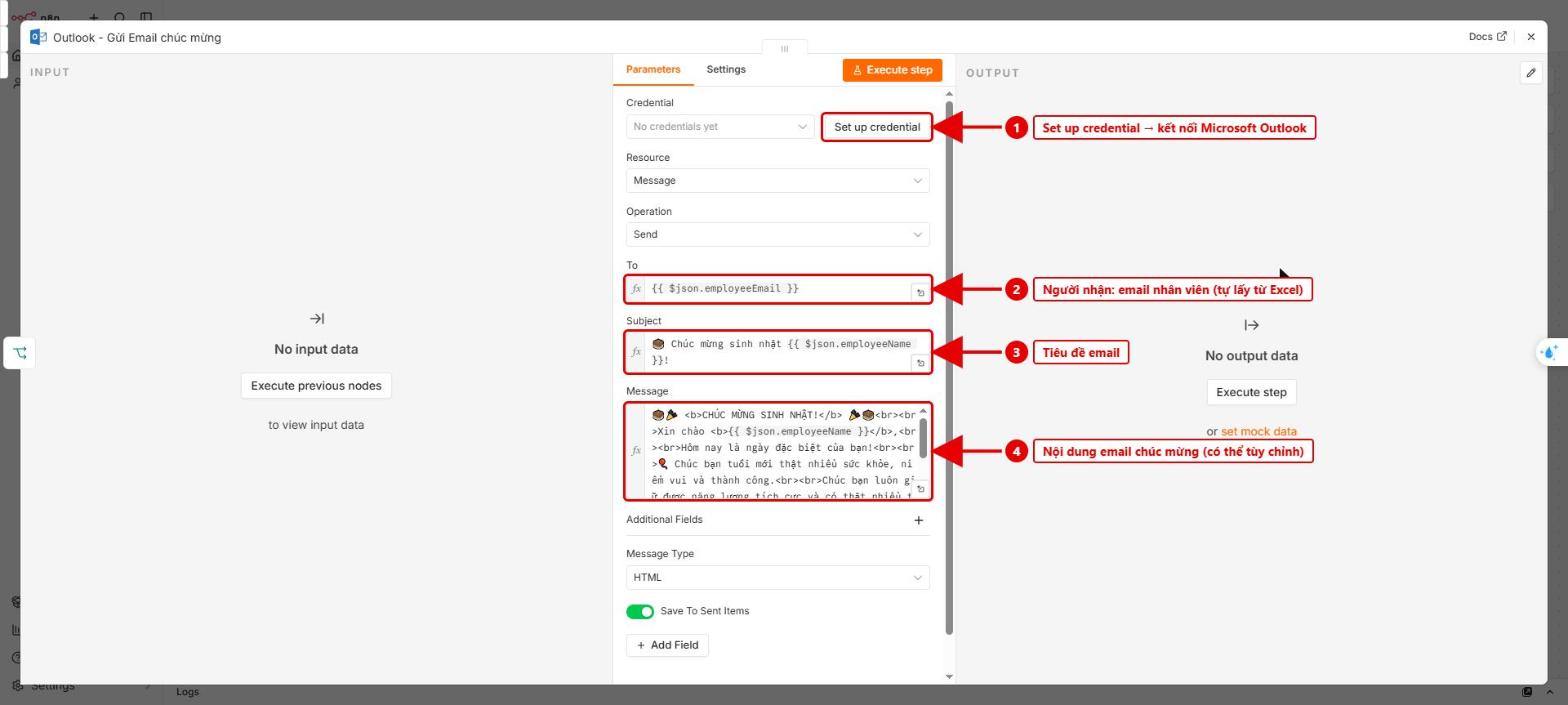Click the fx icon of the Subject field
This screenshot has width=1568, height=705.
point(636,352)
